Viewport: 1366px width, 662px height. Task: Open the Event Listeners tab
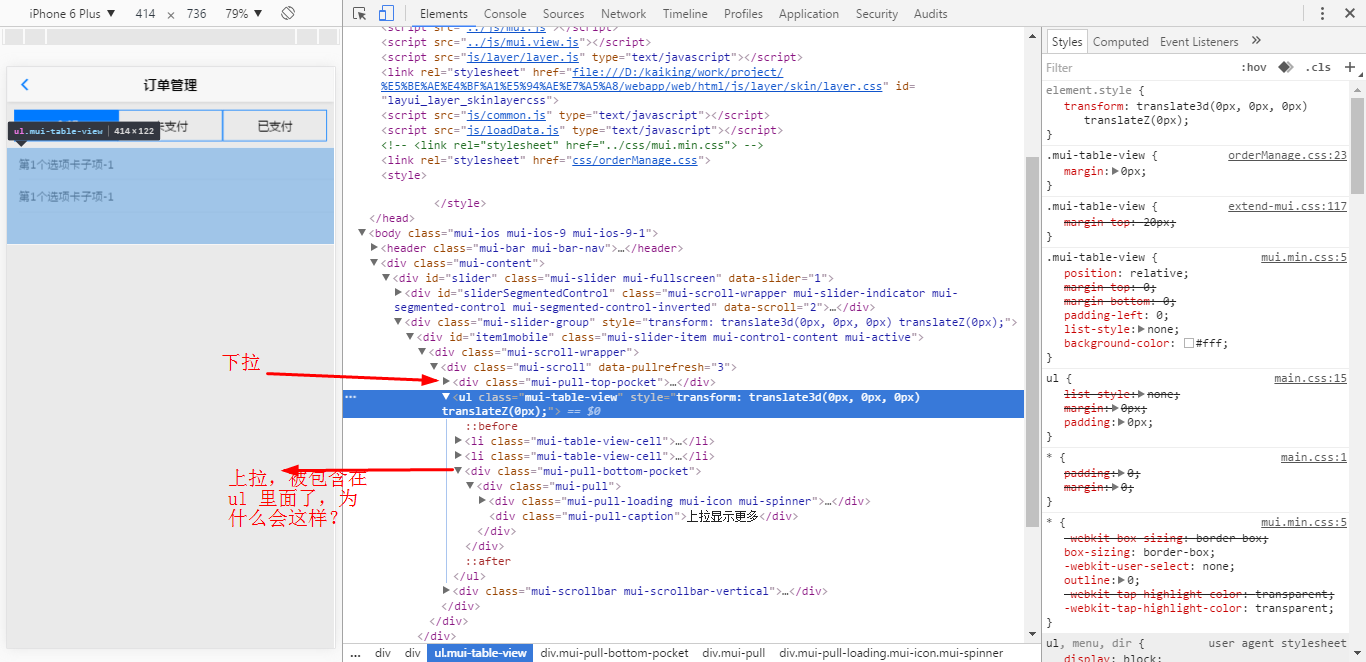1199,42
